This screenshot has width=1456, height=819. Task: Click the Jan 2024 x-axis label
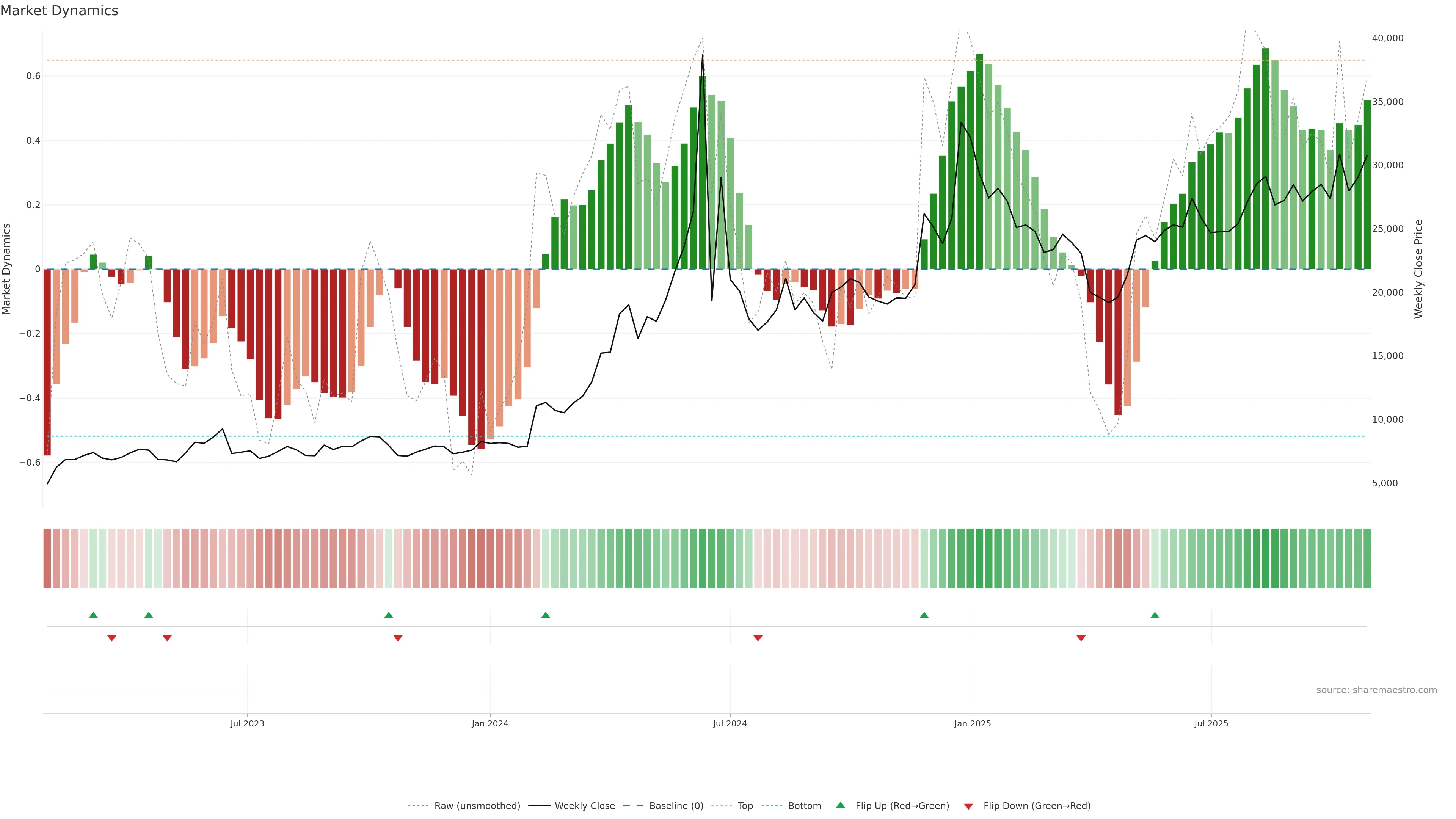click(x=490, y=723)
